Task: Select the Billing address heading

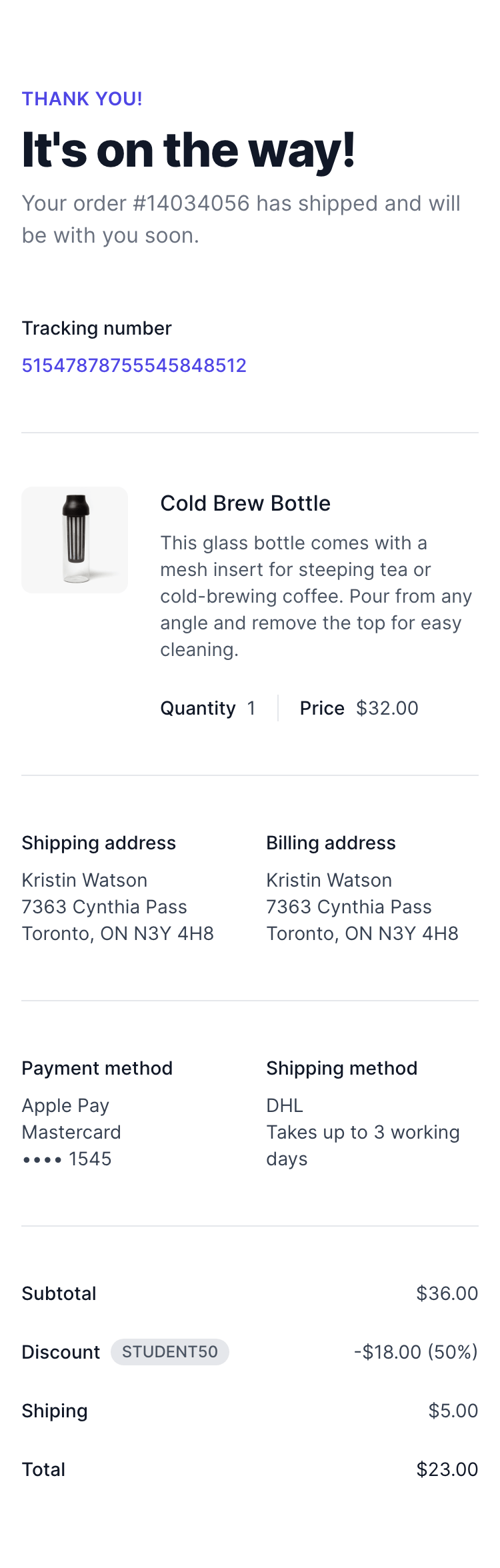Action: click(331, 843)
